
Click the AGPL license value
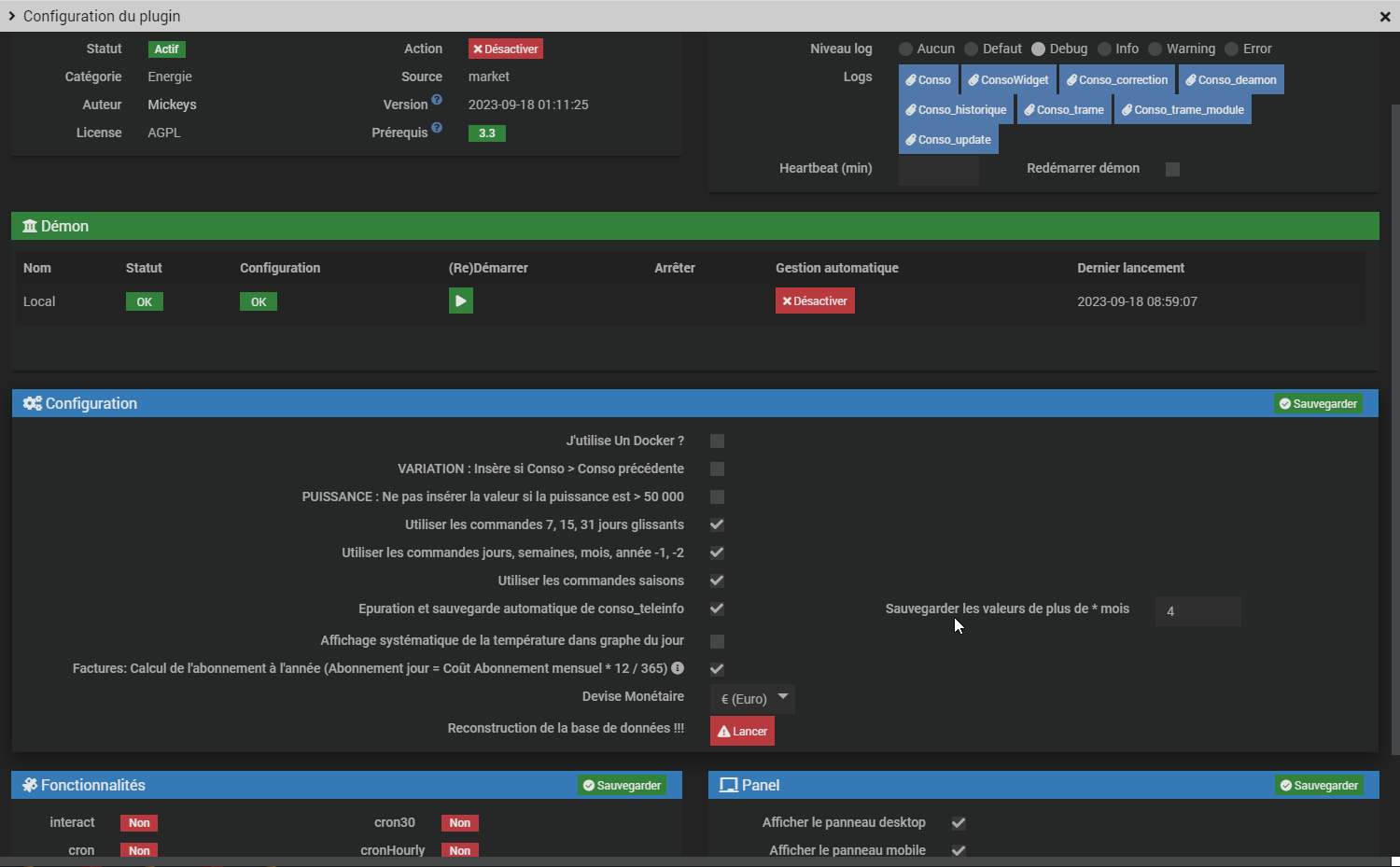[x=164, y=133]
